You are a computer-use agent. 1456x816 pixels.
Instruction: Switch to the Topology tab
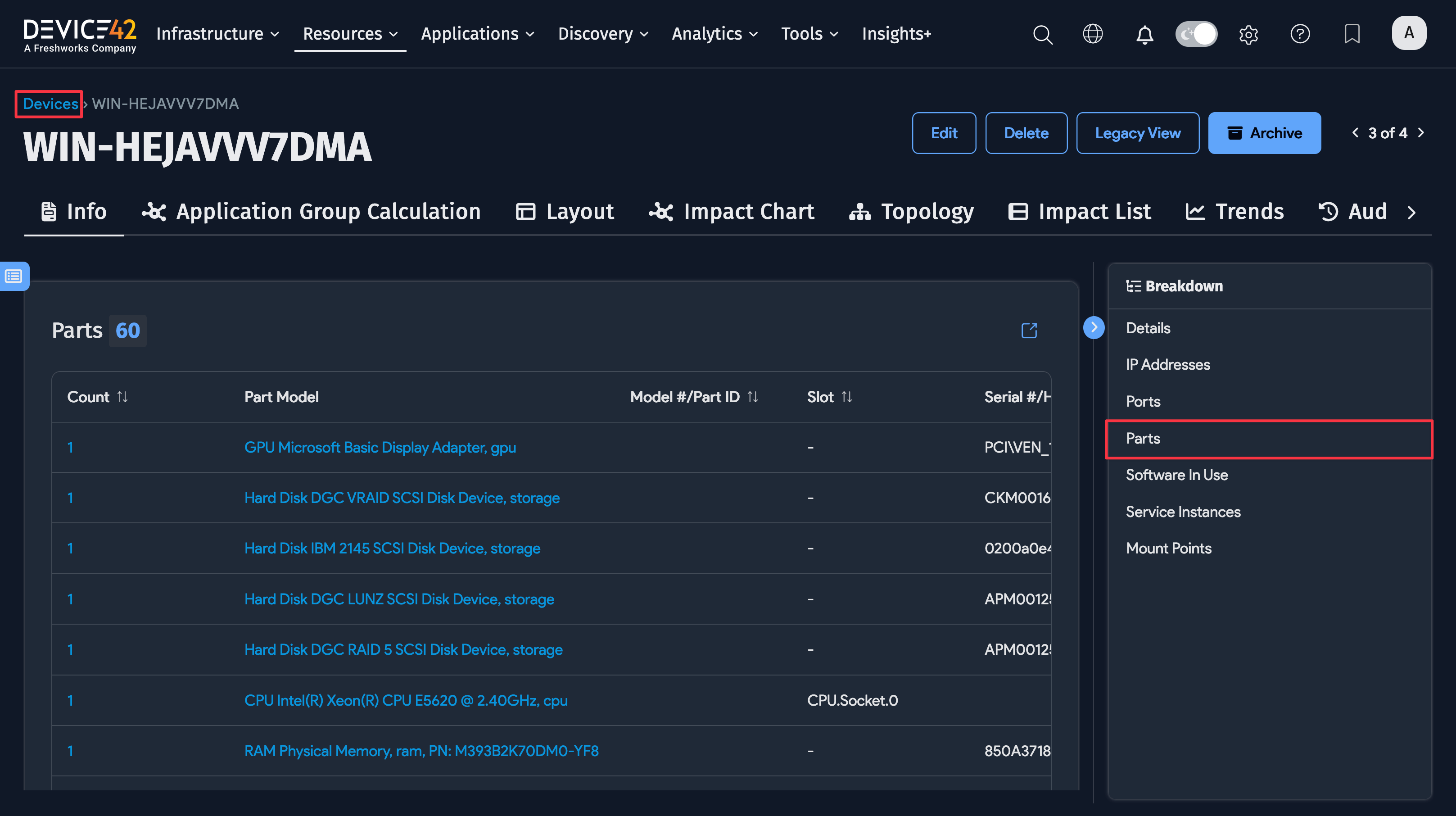tap(911, 212)
